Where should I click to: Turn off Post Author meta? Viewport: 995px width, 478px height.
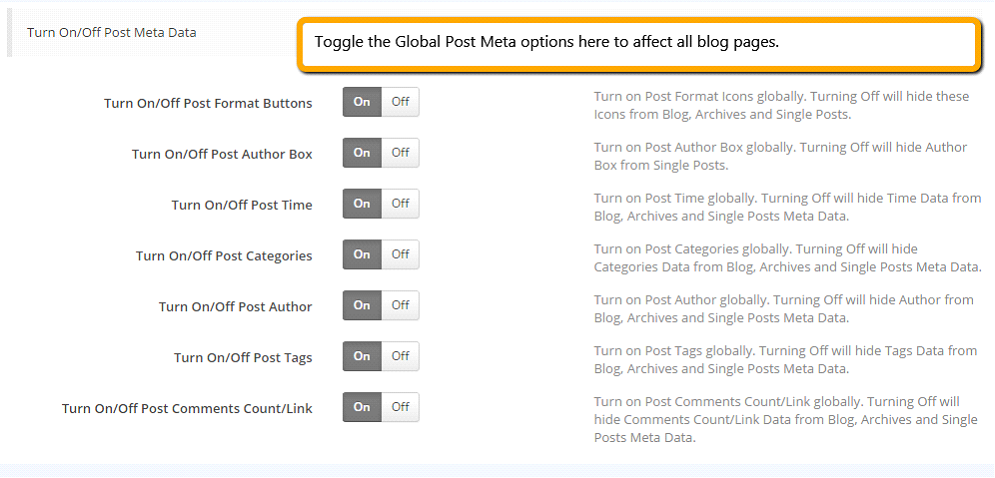(x=400, y=305)
